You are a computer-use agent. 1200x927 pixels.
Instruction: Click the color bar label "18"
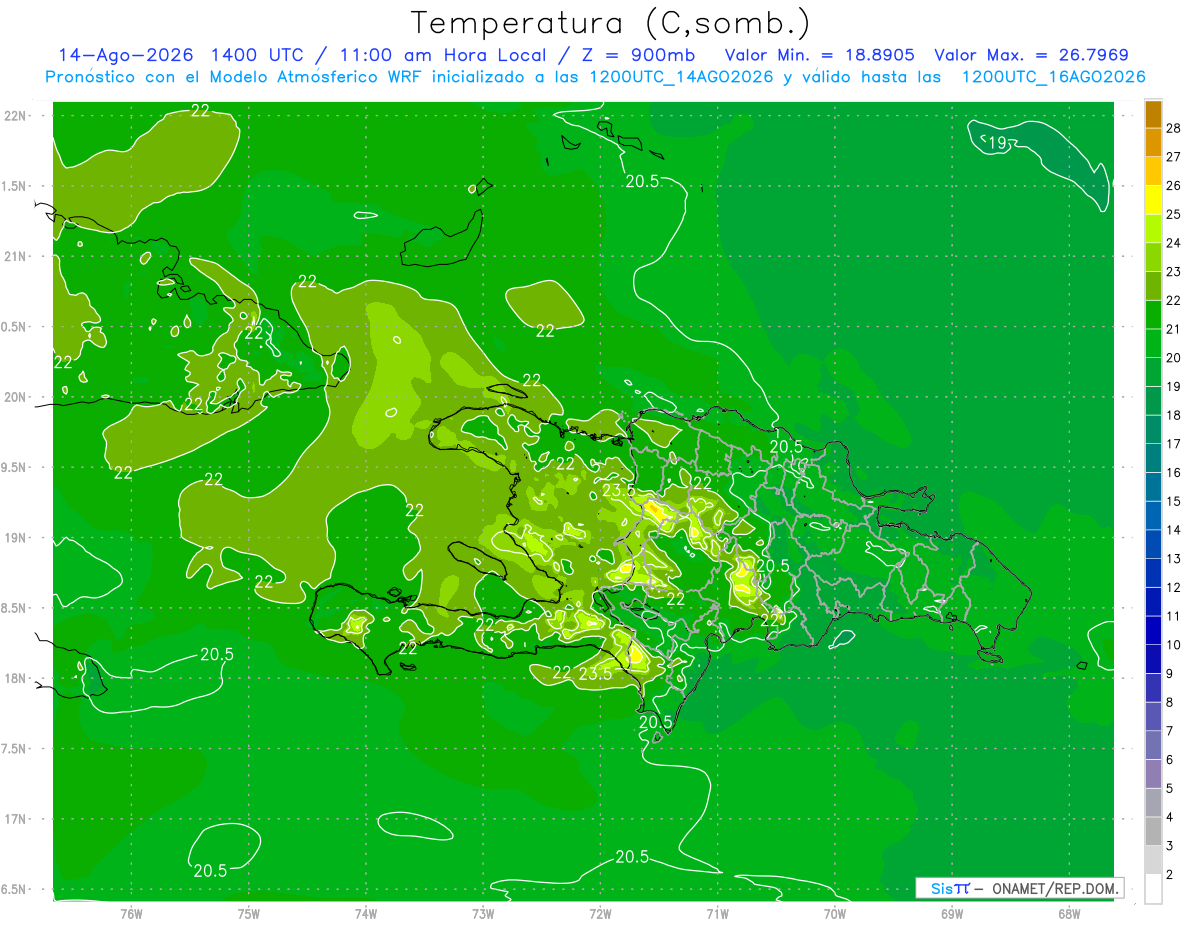(1173, 415)
